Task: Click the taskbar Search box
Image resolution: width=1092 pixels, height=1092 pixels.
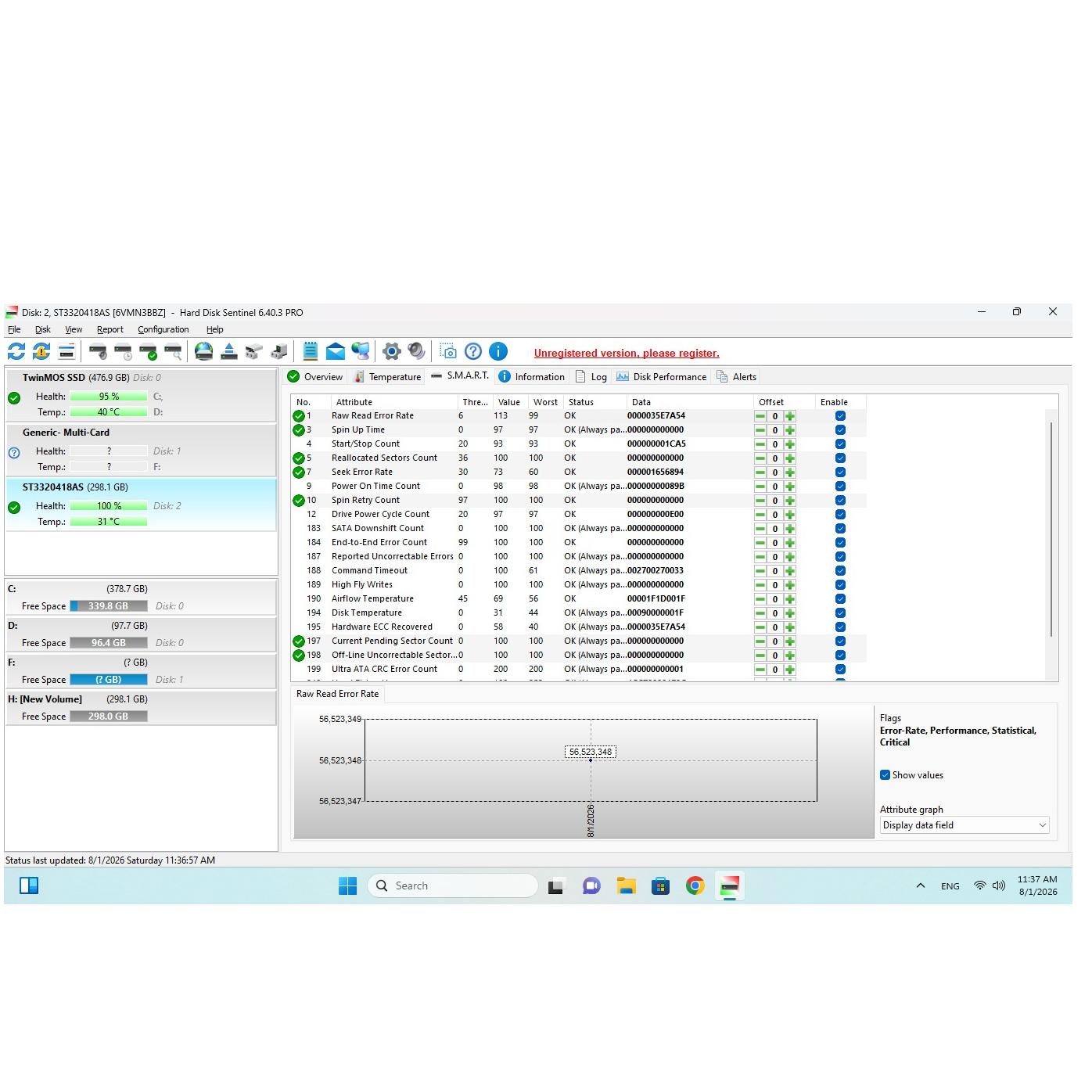Action: tap(453, 885)
